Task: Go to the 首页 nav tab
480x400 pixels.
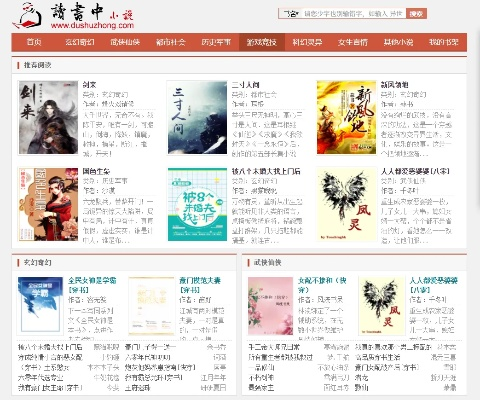Action: pos(34,42)
